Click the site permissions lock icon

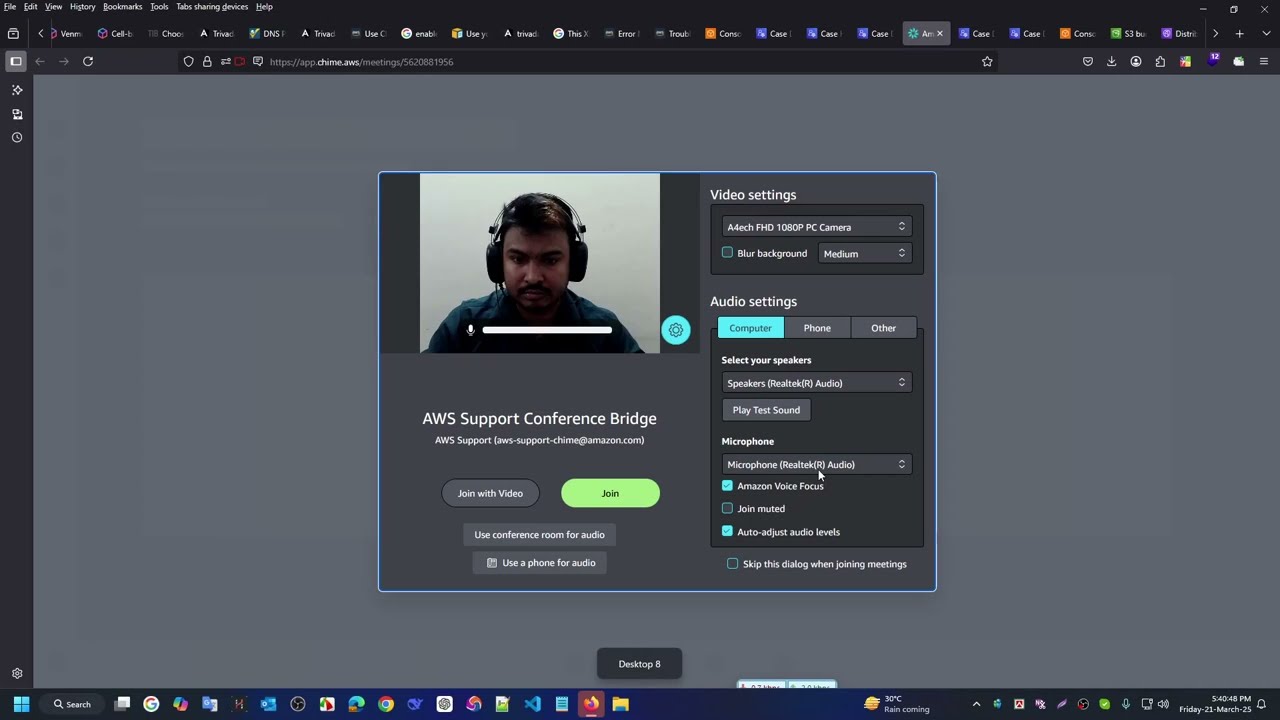coord(207,62)
